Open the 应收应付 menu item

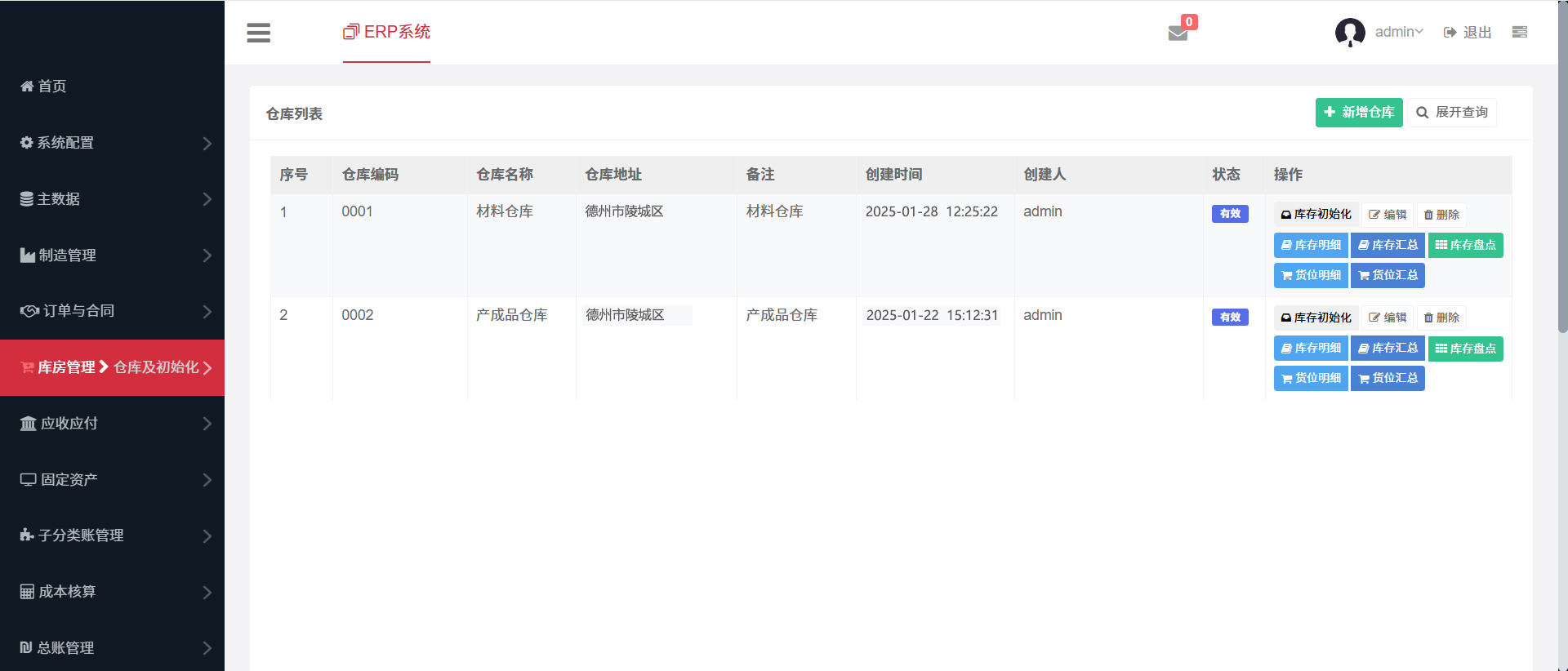112,424
